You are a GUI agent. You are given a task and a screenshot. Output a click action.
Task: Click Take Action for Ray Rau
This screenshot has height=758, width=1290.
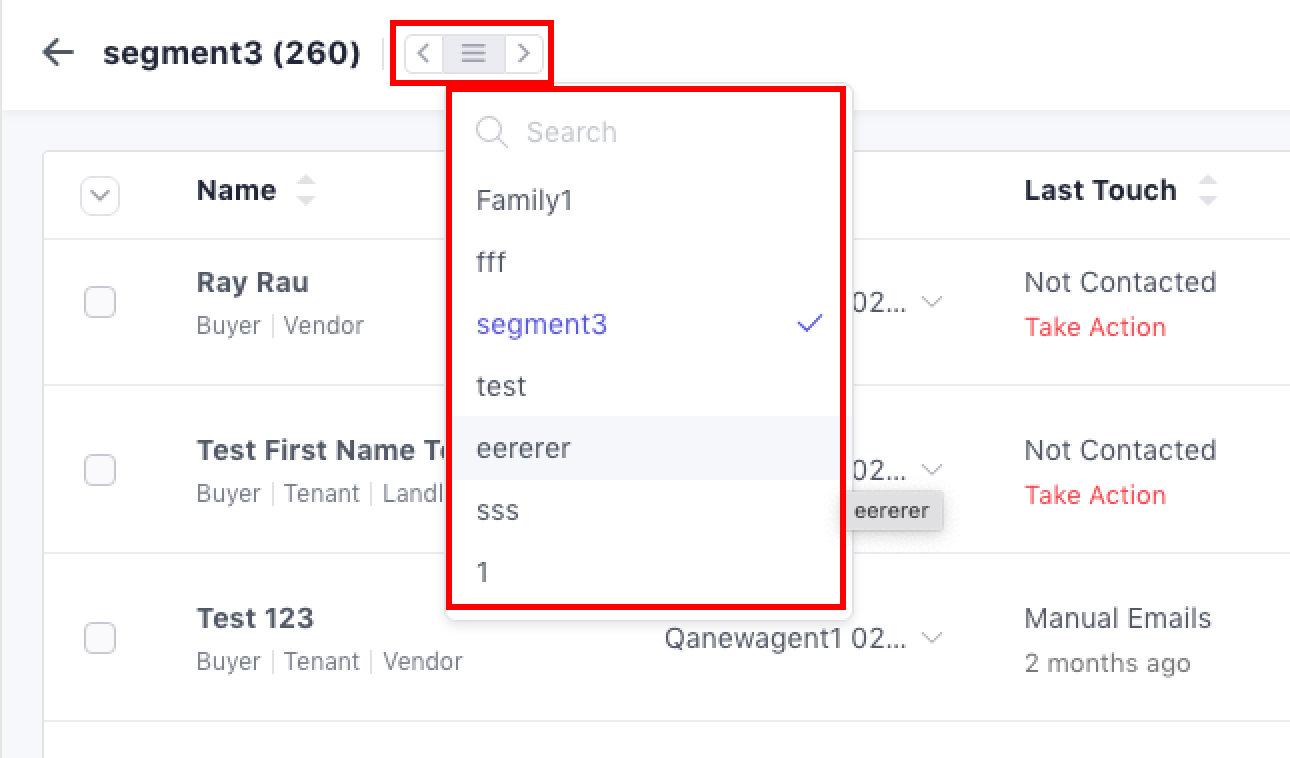(x=1095, y=327)
